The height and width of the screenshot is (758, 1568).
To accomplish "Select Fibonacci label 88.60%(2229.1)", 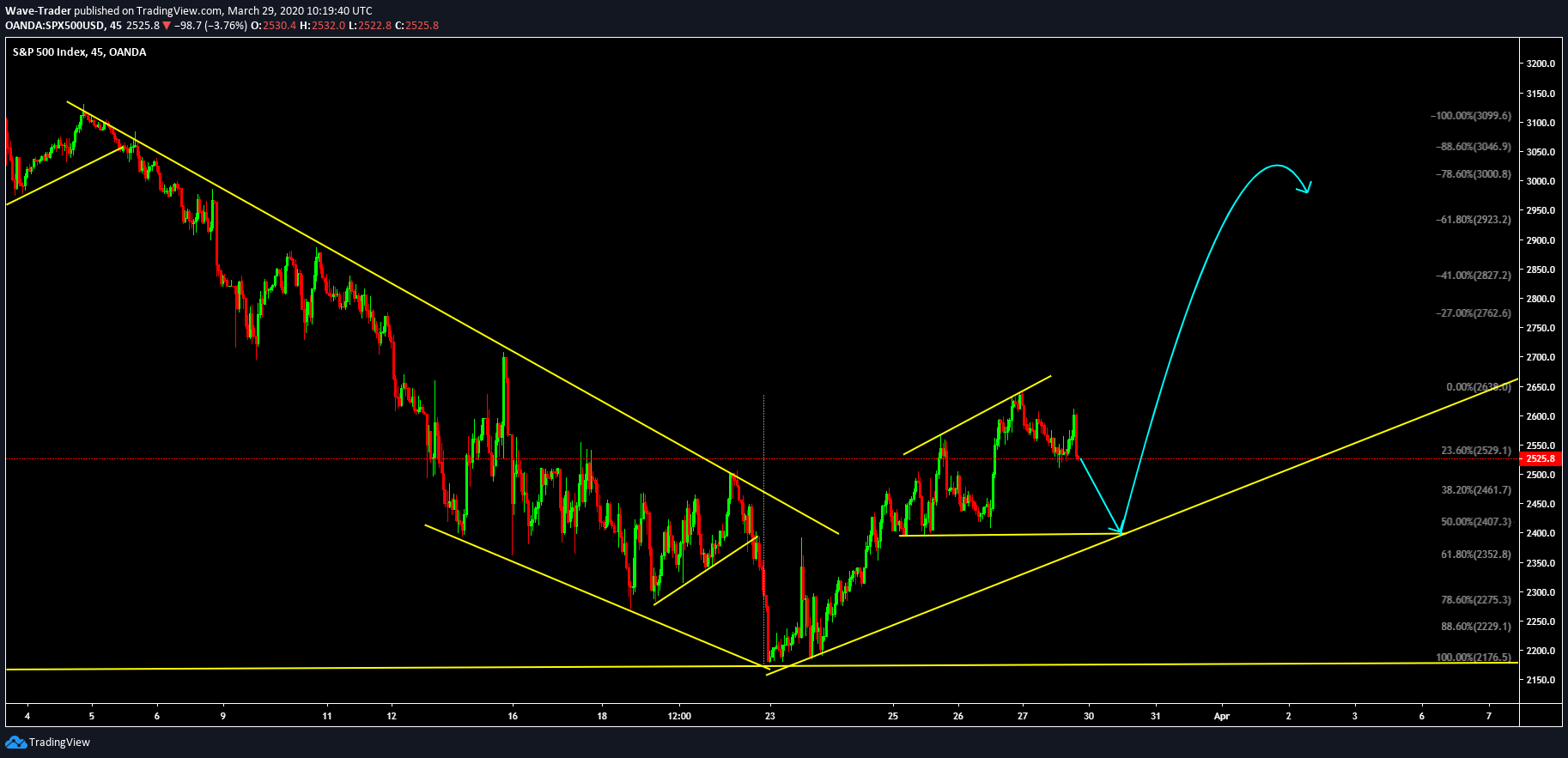I will point(1476,627).
